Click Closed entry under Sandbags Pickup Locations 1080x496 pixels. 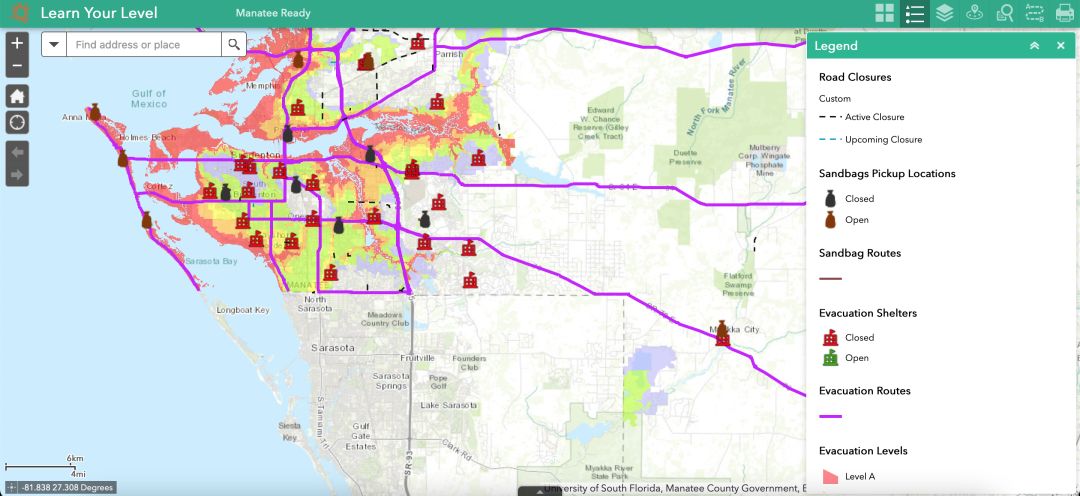tap(860, 198)
